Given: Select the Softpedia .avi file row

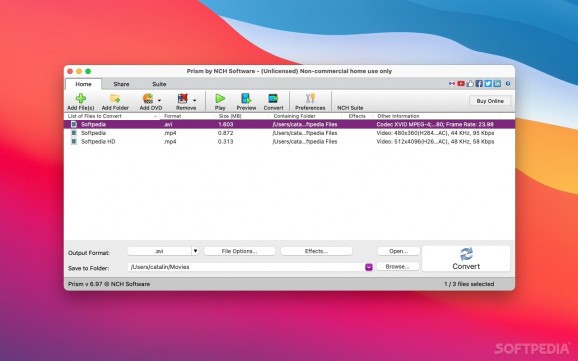Looking at the screenshot, I should tap(289, 124).
